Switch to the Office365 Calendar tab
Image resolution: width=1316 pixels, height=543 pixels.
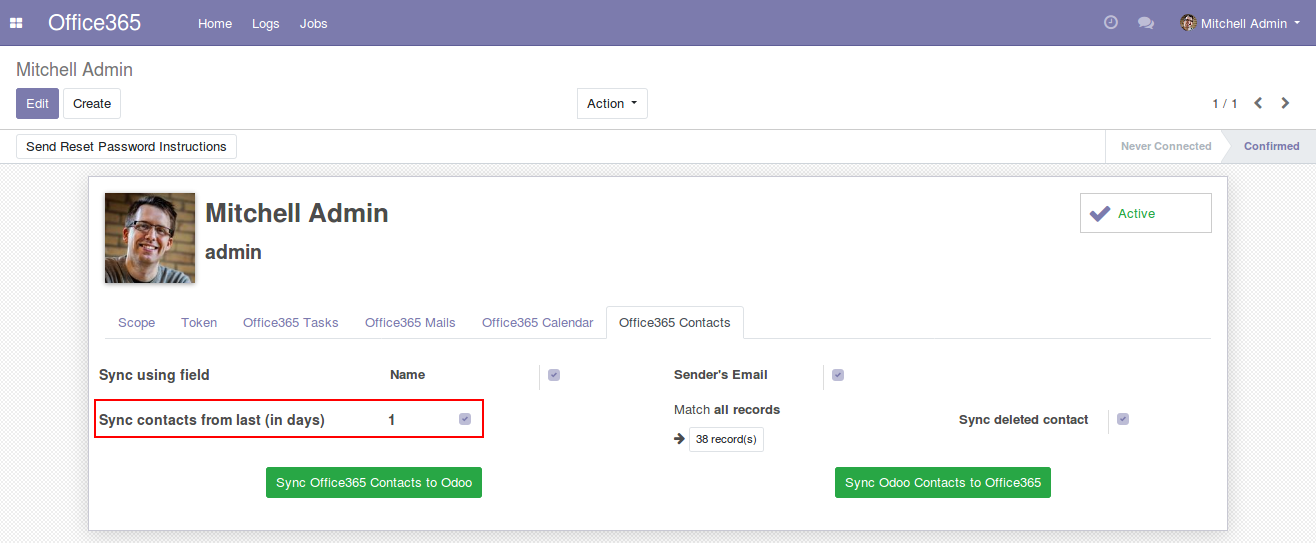[x=537, y=322]
